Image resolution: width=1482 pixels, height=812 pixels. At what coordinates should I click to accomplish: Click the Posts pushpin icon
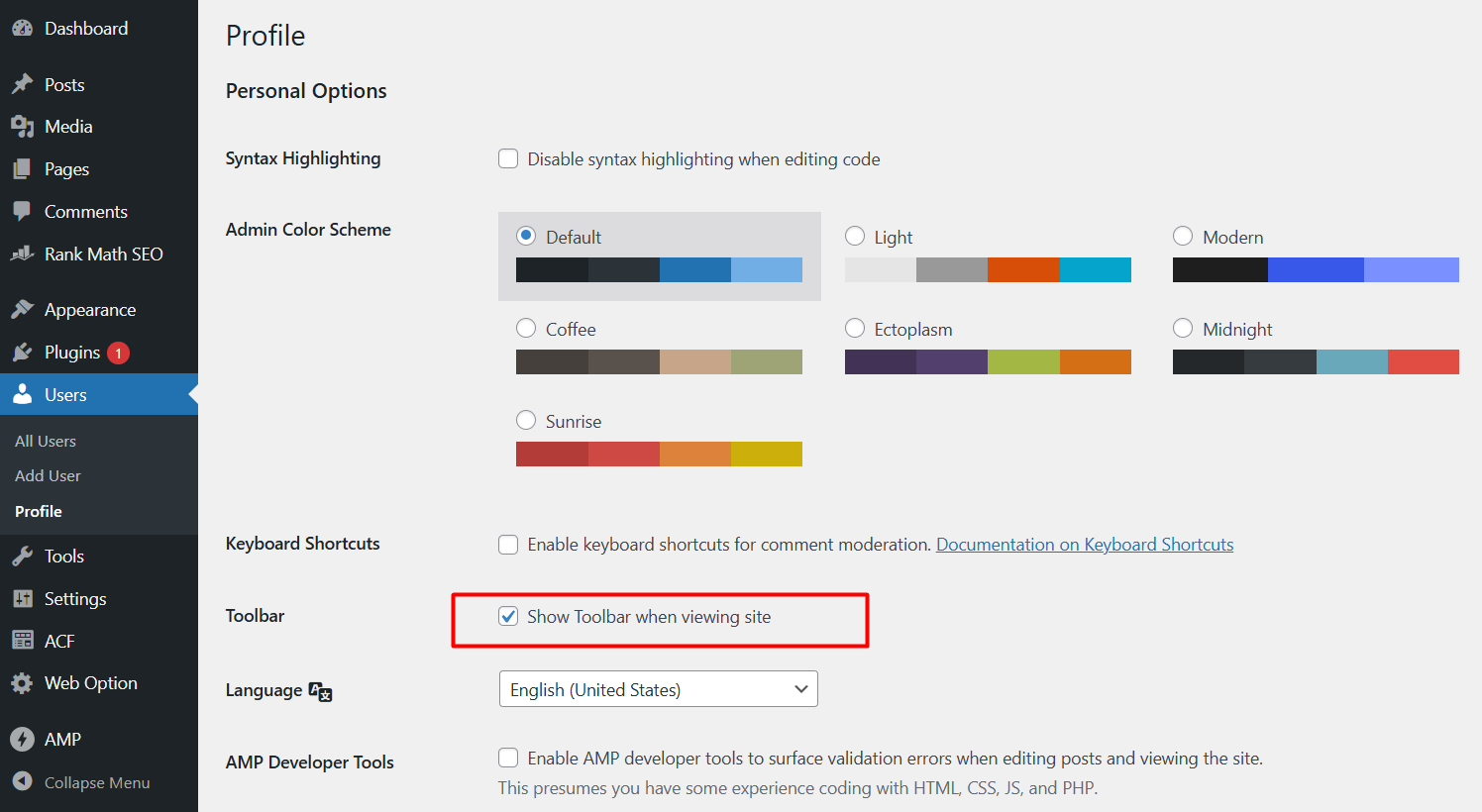[22, 85]
